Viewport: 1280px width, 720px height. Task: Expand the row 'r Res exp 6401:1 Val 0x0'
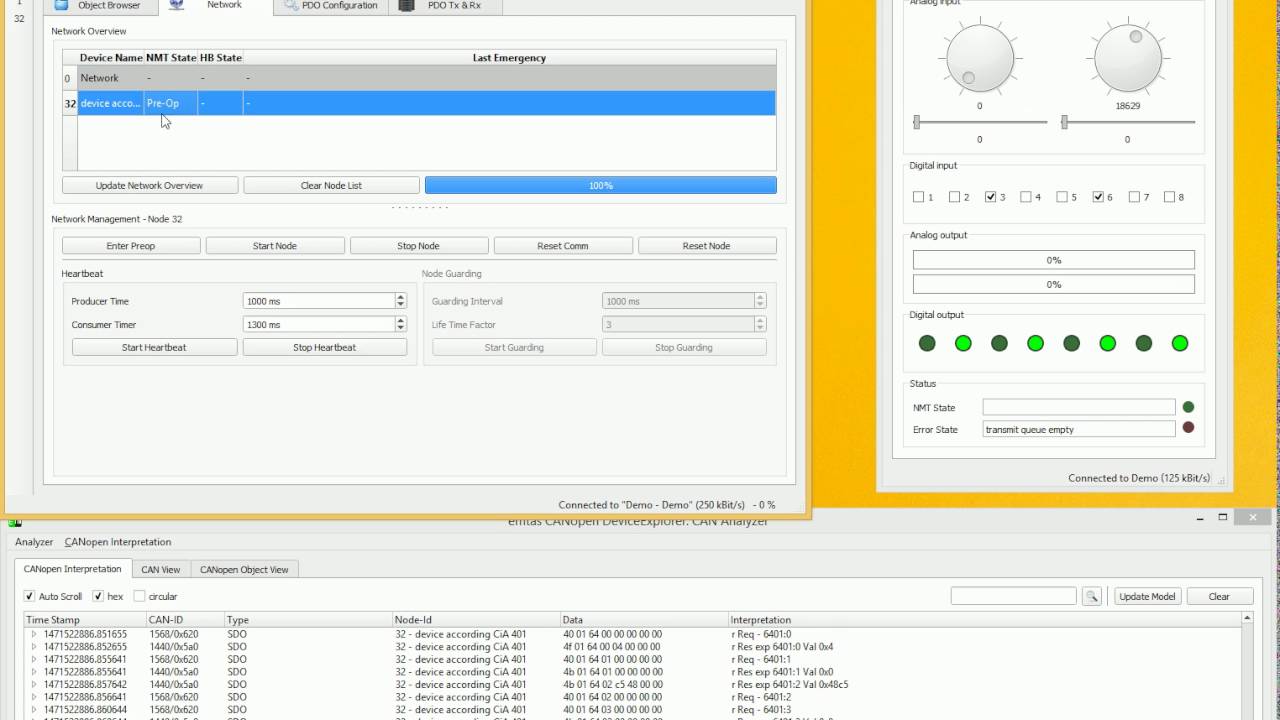34,672
